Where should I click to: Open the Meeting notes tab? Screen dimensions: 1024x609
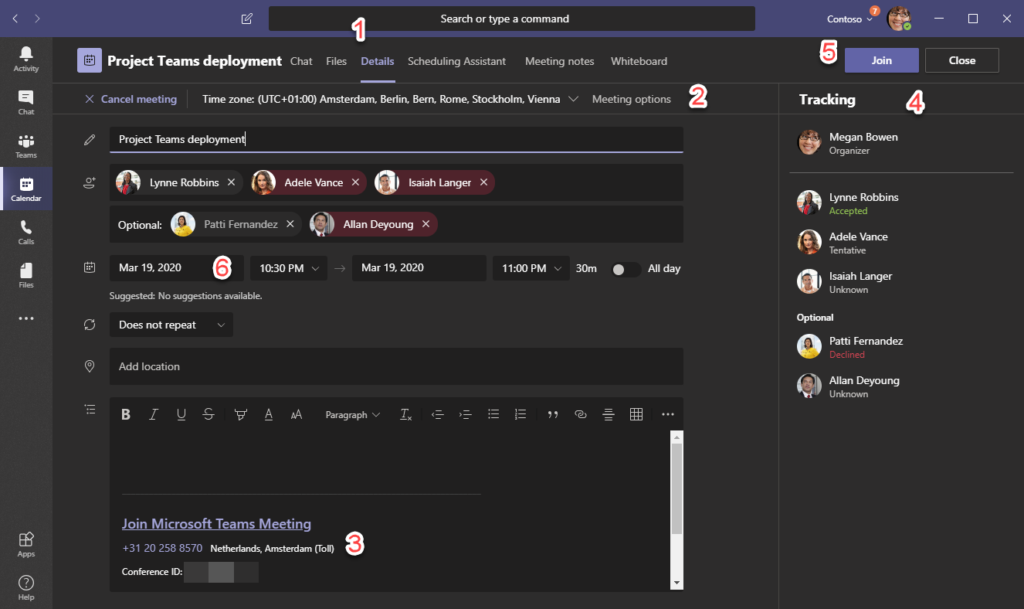pyautogui.click(x=560, y=61)
